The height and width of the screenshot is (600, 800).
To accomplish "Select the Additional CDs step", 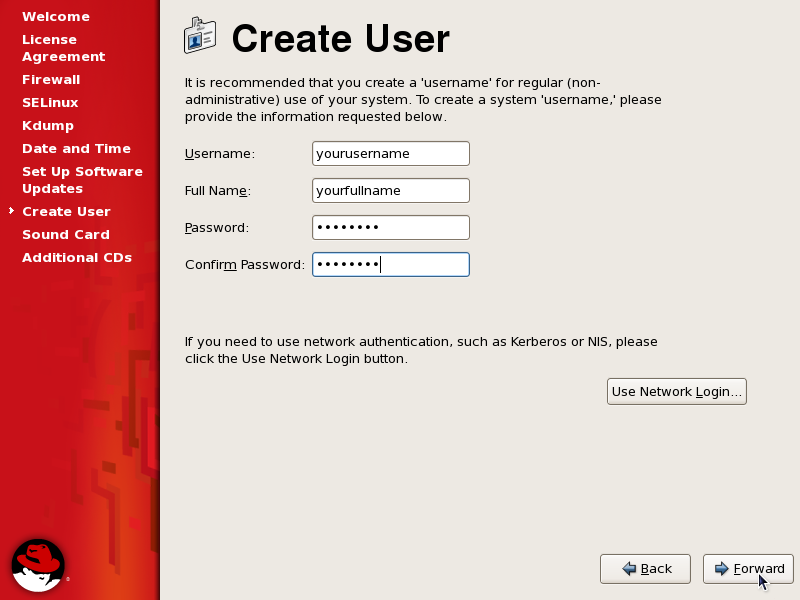I will 77,257.
